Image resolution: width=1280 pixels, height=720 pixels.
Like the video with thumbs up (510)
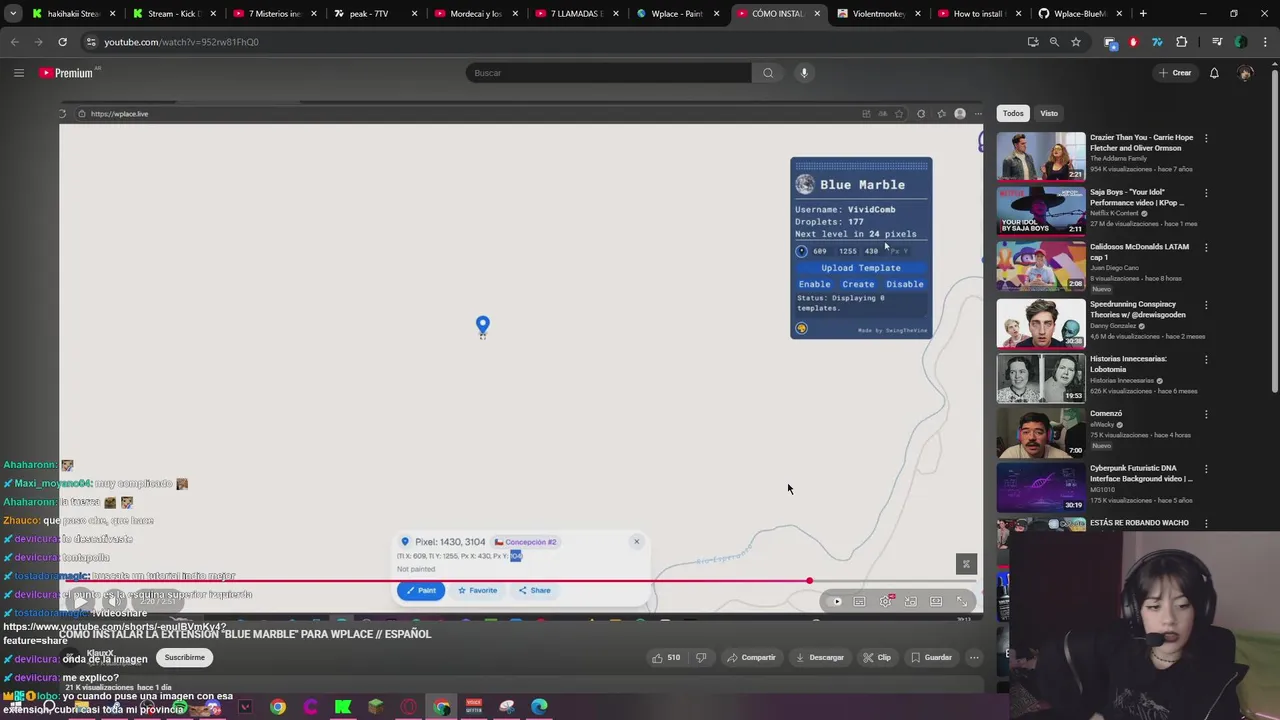click(665, 657)
